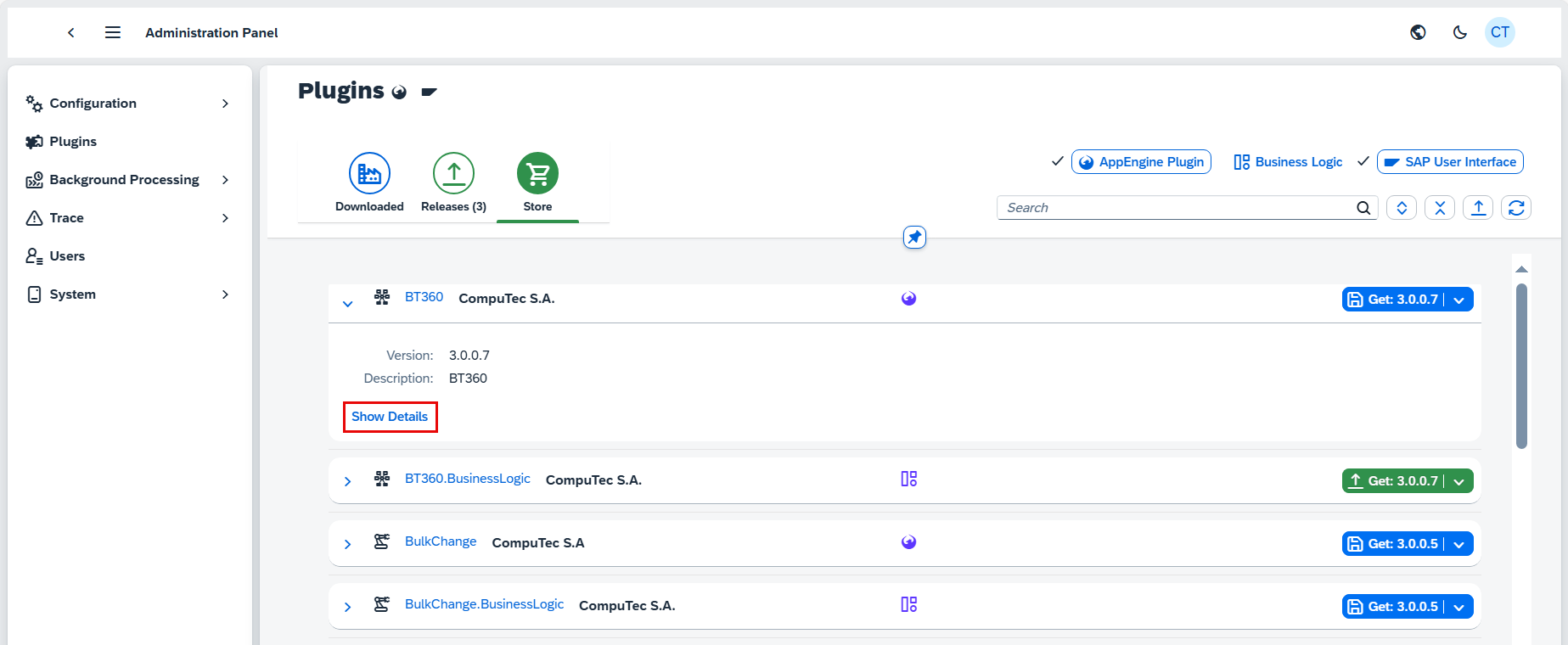Click the plugin list scrollbar thumb
Screen dimensions: 1568x645
coord(1521,366)
